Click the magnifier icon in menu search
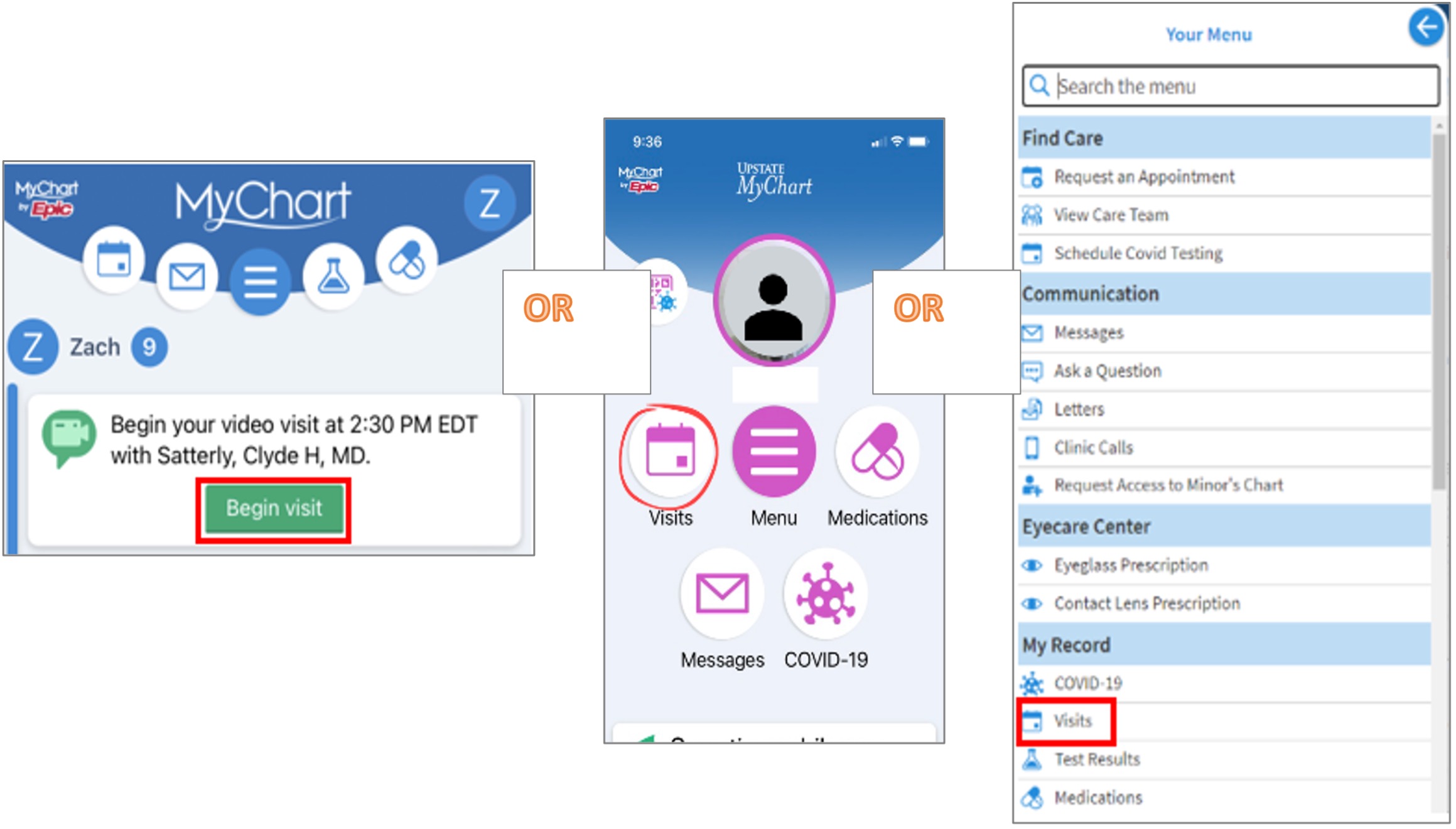 coord(1040,85)
